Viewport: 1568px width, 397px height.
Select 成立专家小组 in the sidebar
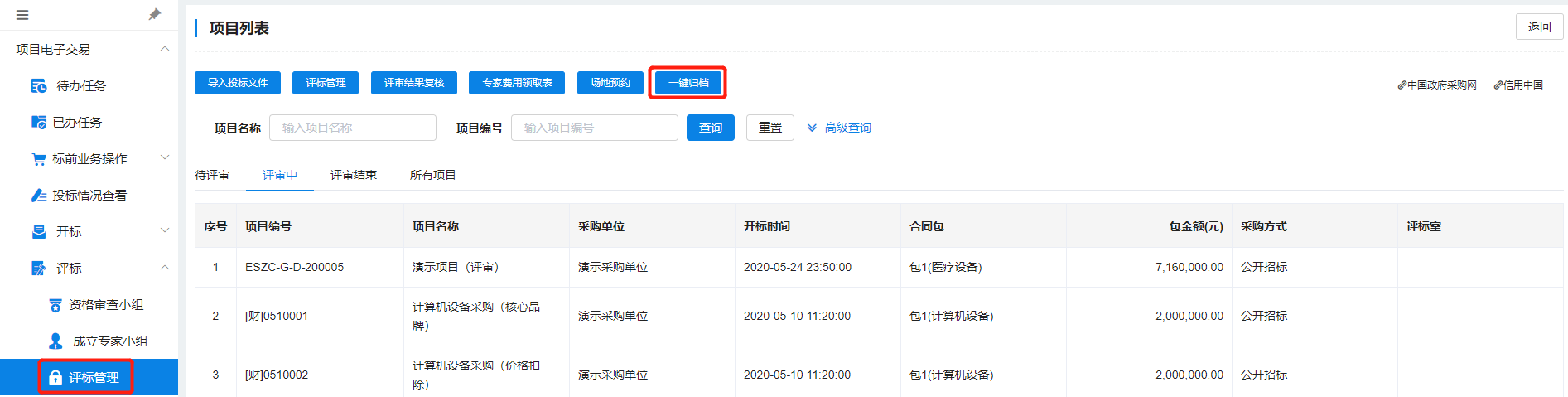[x=109, y=341]
